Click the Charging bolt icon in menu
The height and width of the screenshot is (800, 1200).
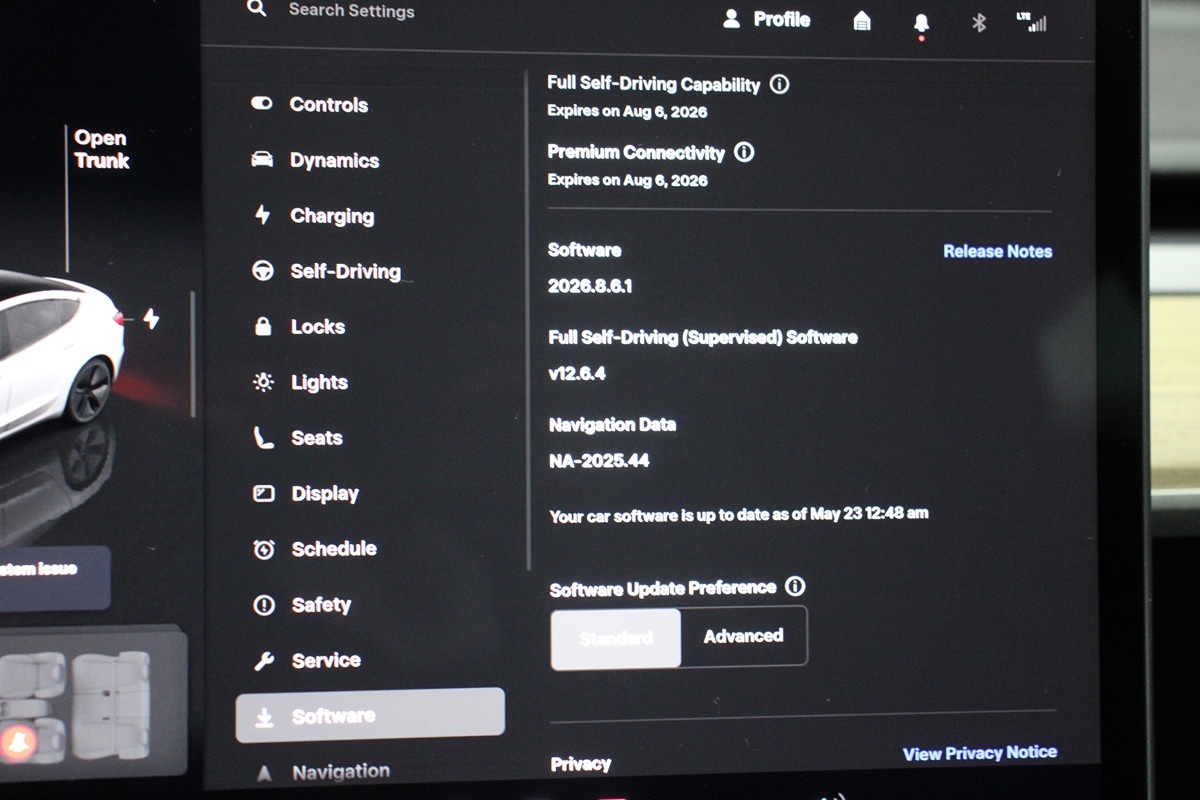263,214
